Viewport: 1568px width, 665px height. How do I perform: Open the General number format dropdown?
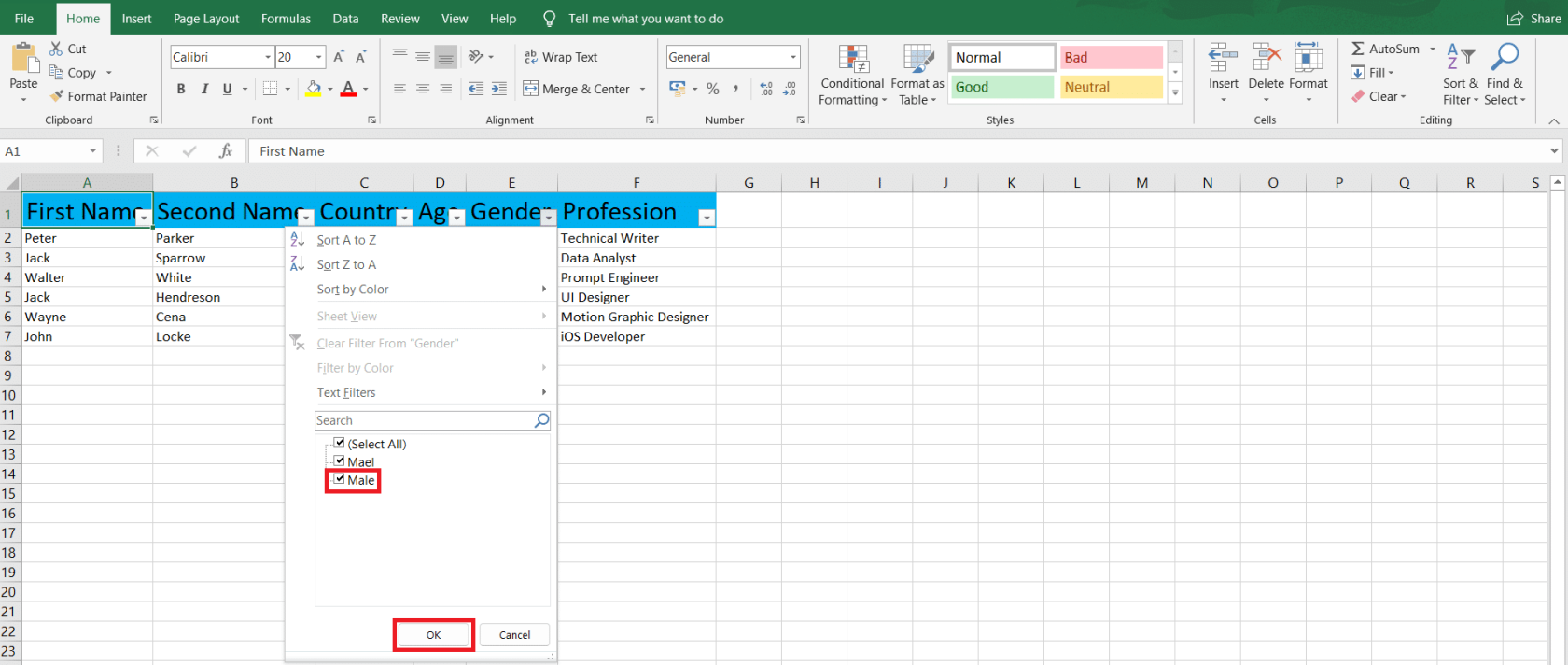(x=793, y=57)
